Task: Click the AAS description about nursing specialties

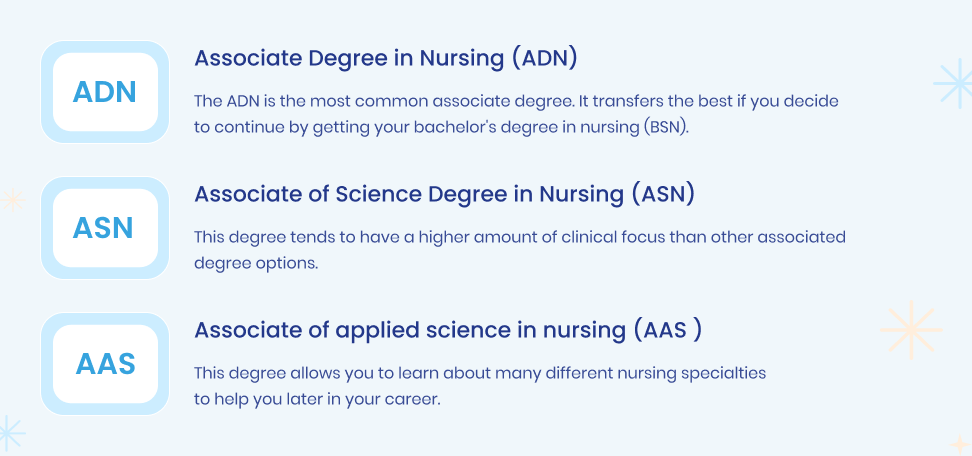Action: pyautogui.click(x=480, y=386)
